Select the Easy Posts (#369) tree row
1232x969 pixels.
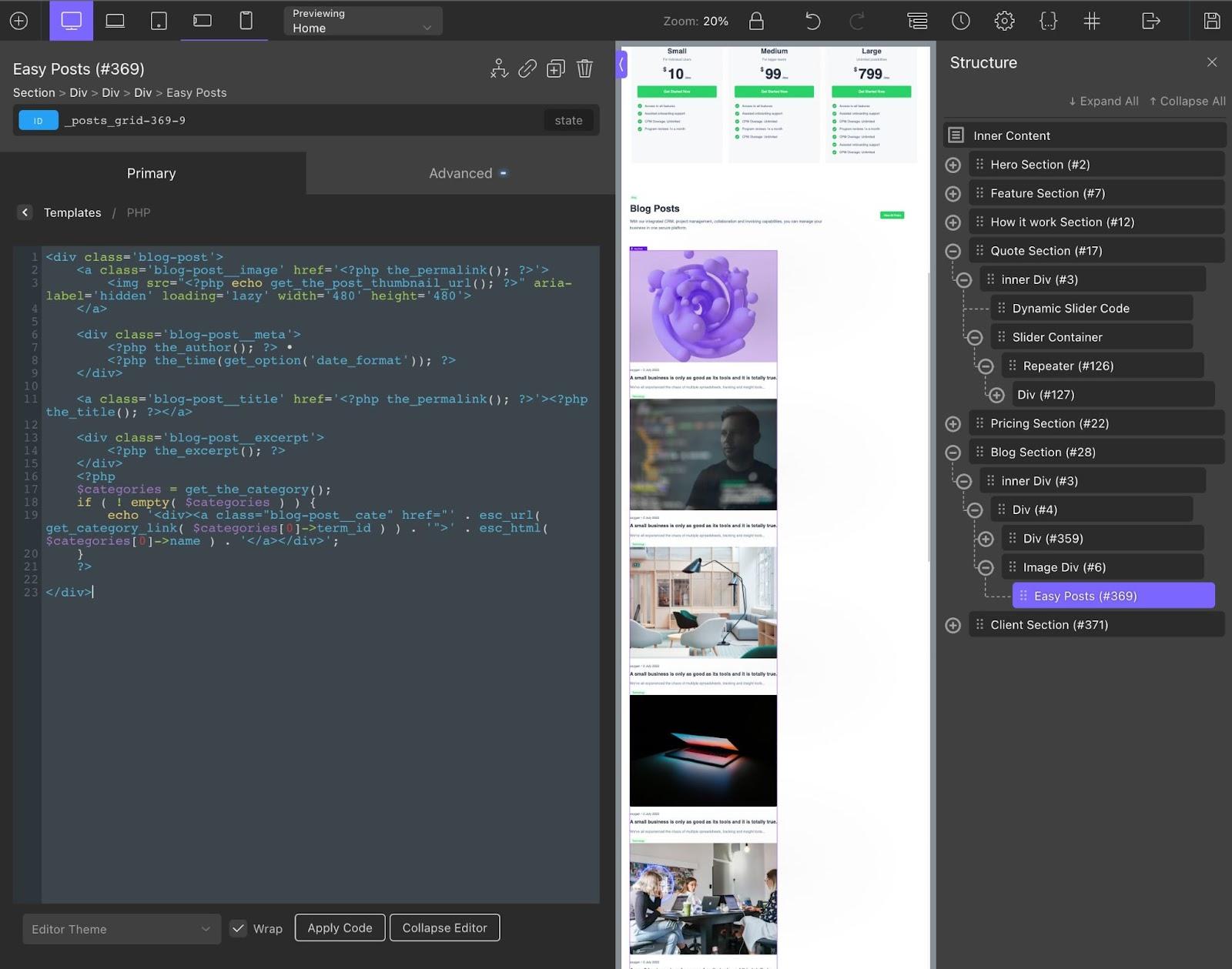[x=1113, y=596]
